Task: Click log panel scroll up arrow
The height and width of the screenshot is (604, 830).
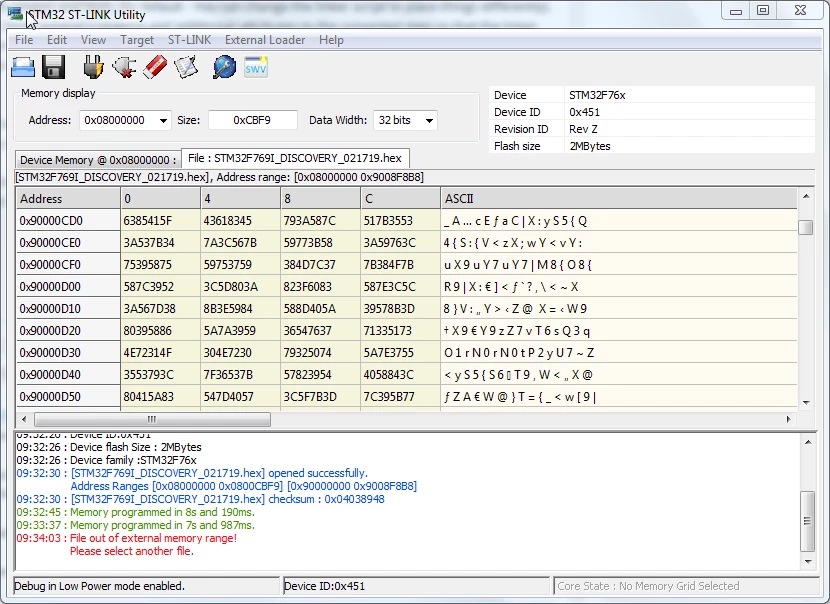Action: (x=807, y=441)
